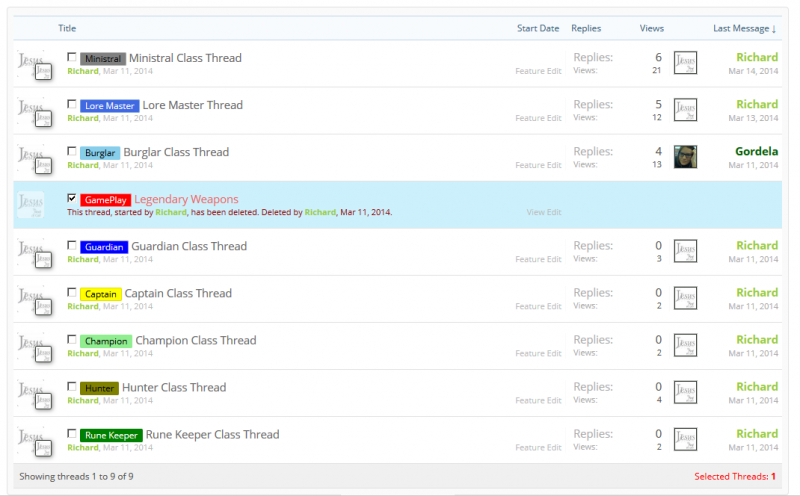This screenshot has height=496, width=800.
Task: Check the Ministral Class Thread checkbox
Action: coord(72,57)
